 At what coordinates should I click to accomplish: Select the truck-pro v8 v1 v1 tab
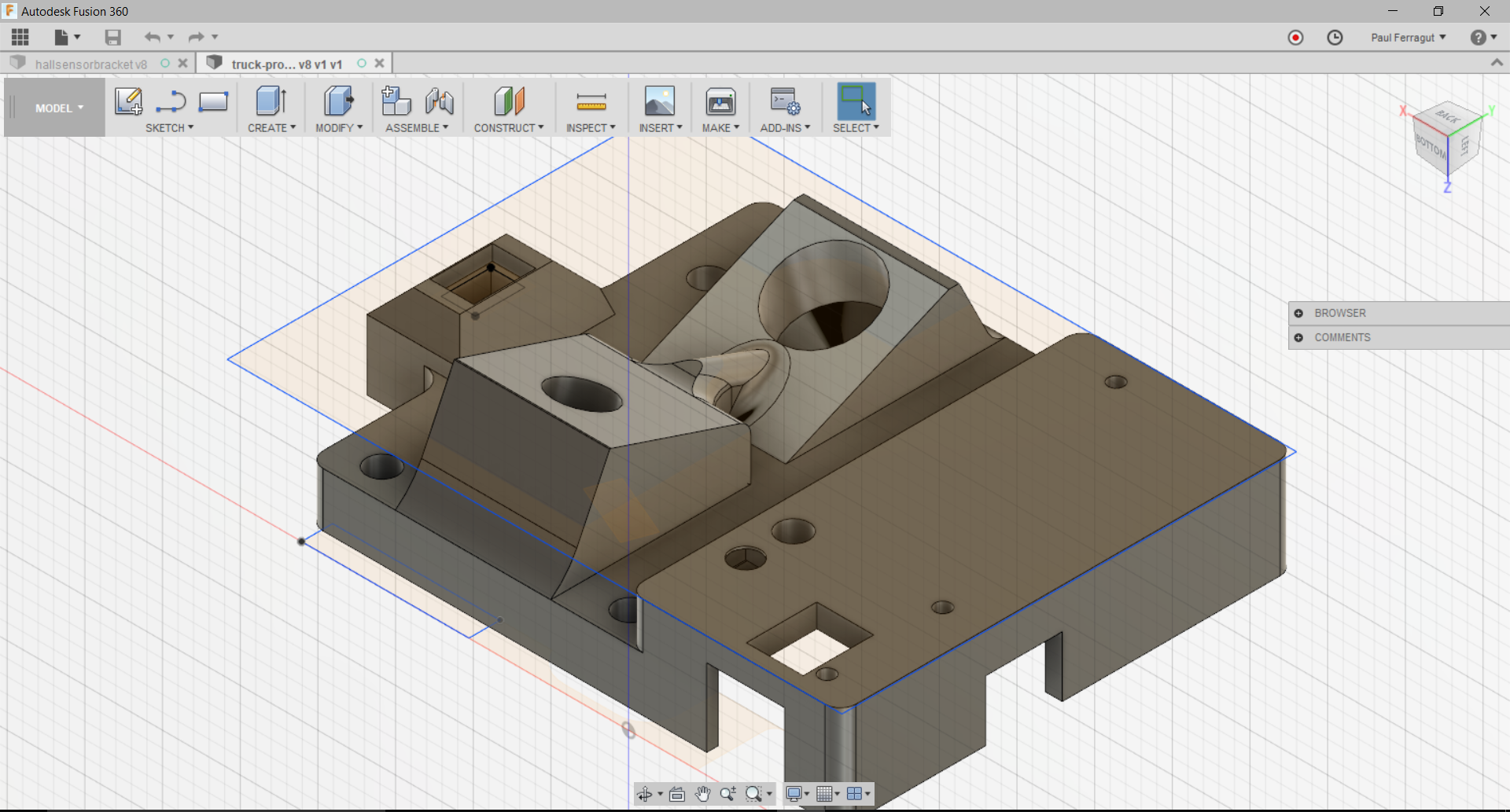(x=286, y=64)
